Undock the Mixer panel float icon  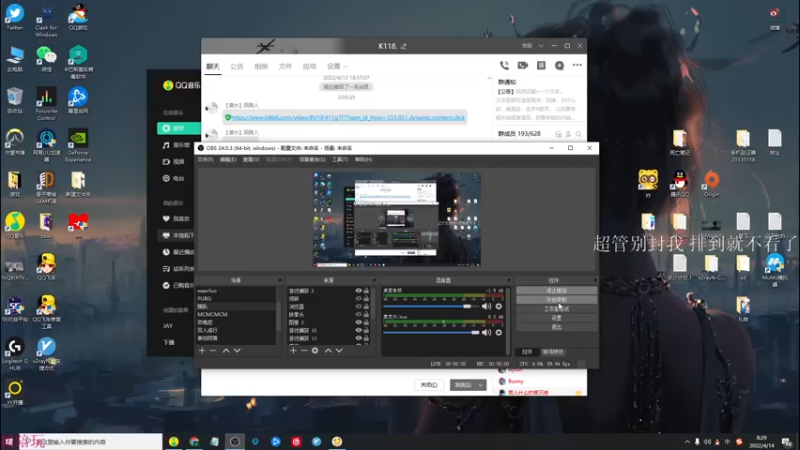[x=509, y=280]
